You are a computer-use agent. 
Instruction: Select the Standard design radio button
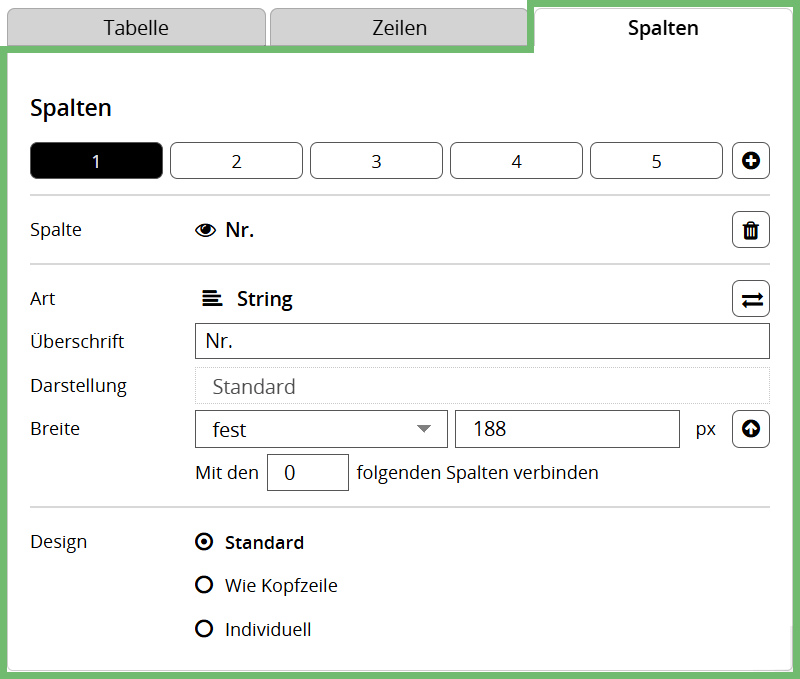coord(205,542)
